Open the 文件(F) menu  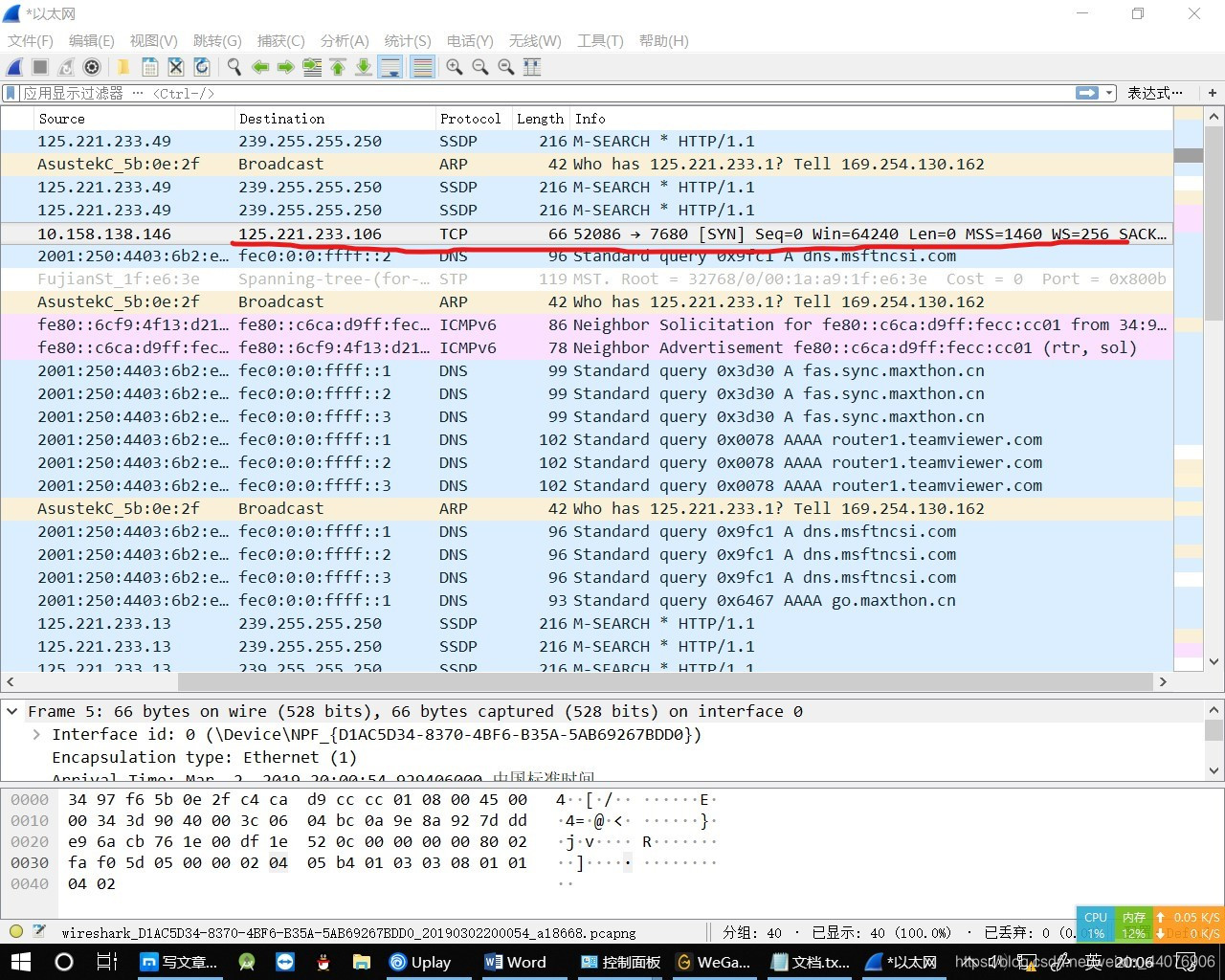[31, 40]
